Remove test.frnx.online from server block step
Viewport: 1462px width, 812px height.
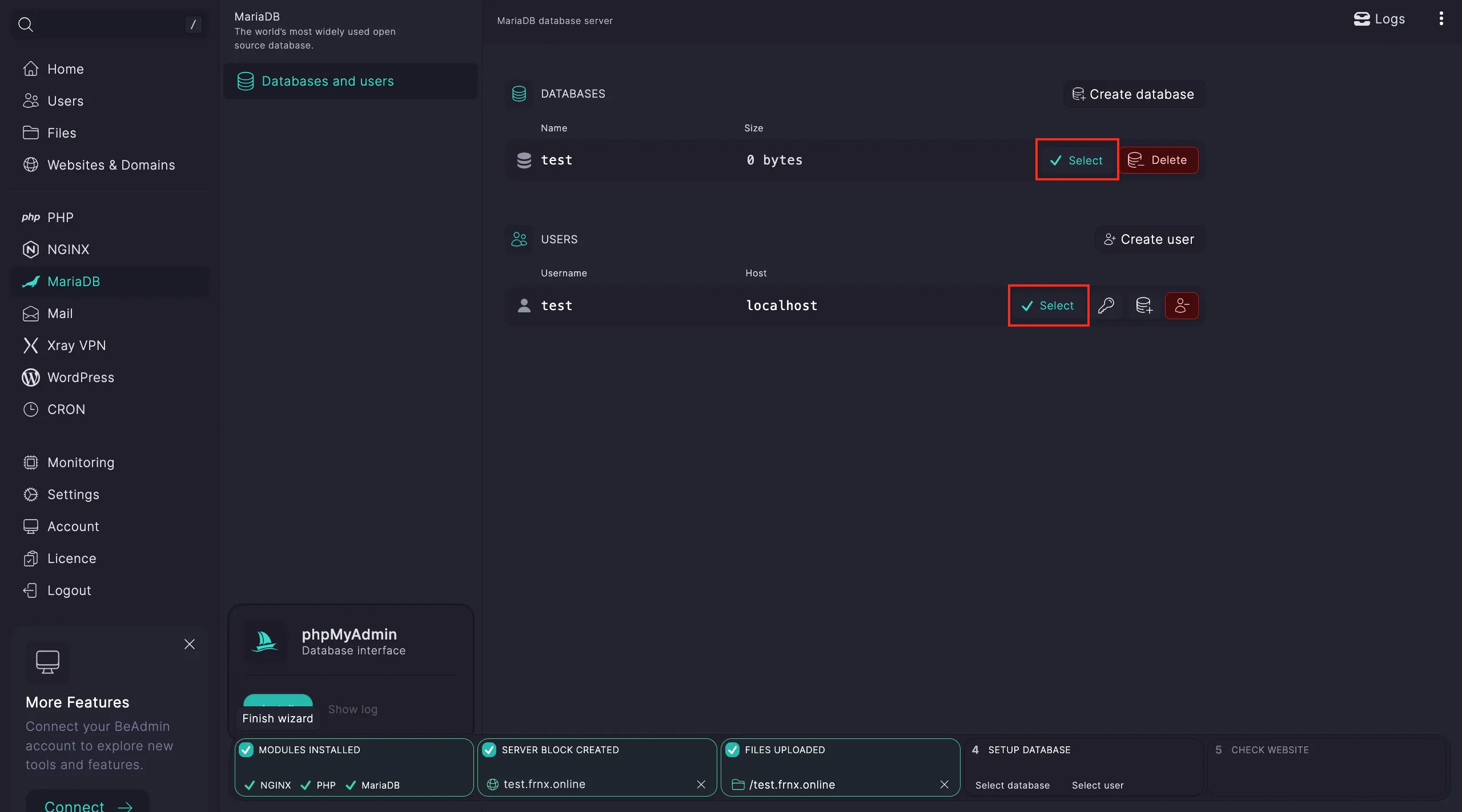[701, 785]
